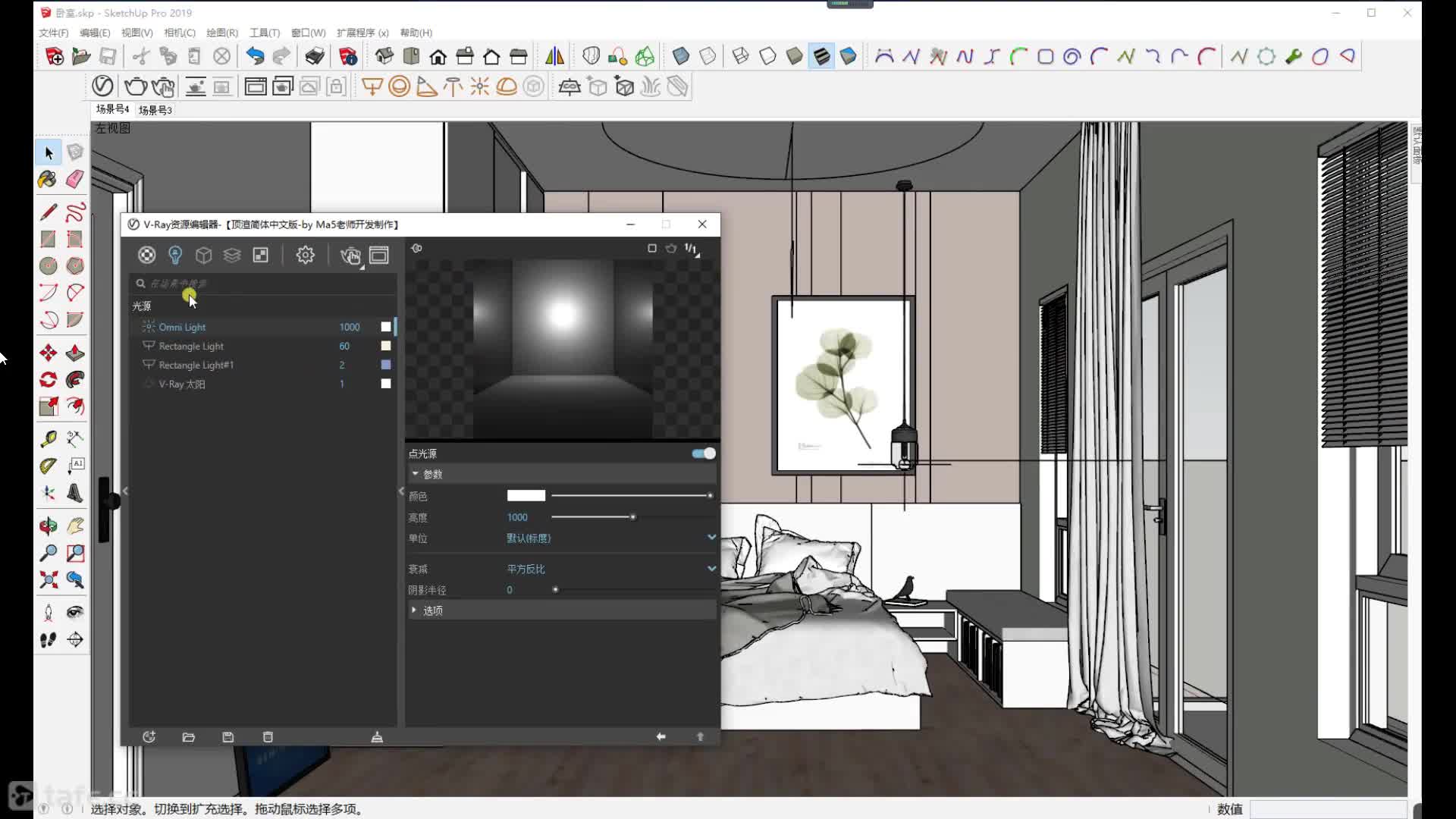The image size is (1456, 819).
Task: Toggle preview swatch live update icon
Action: pos(417,248)
